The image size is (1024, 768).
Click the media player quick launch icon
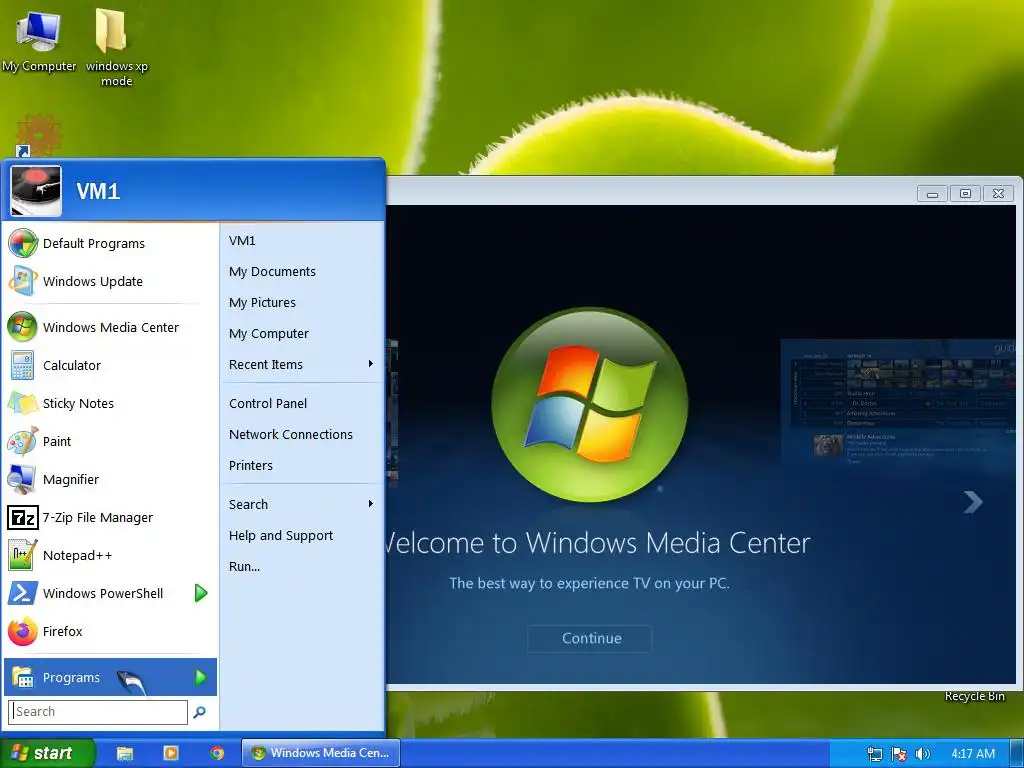point(171,753)
